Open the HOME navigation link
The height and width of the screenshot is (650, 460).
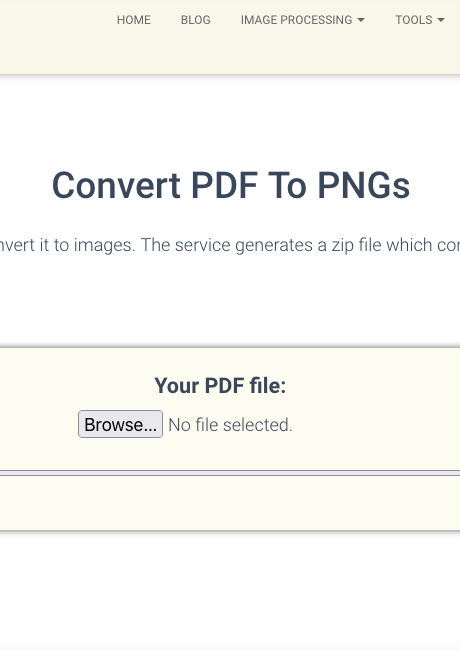click(133, 20)
